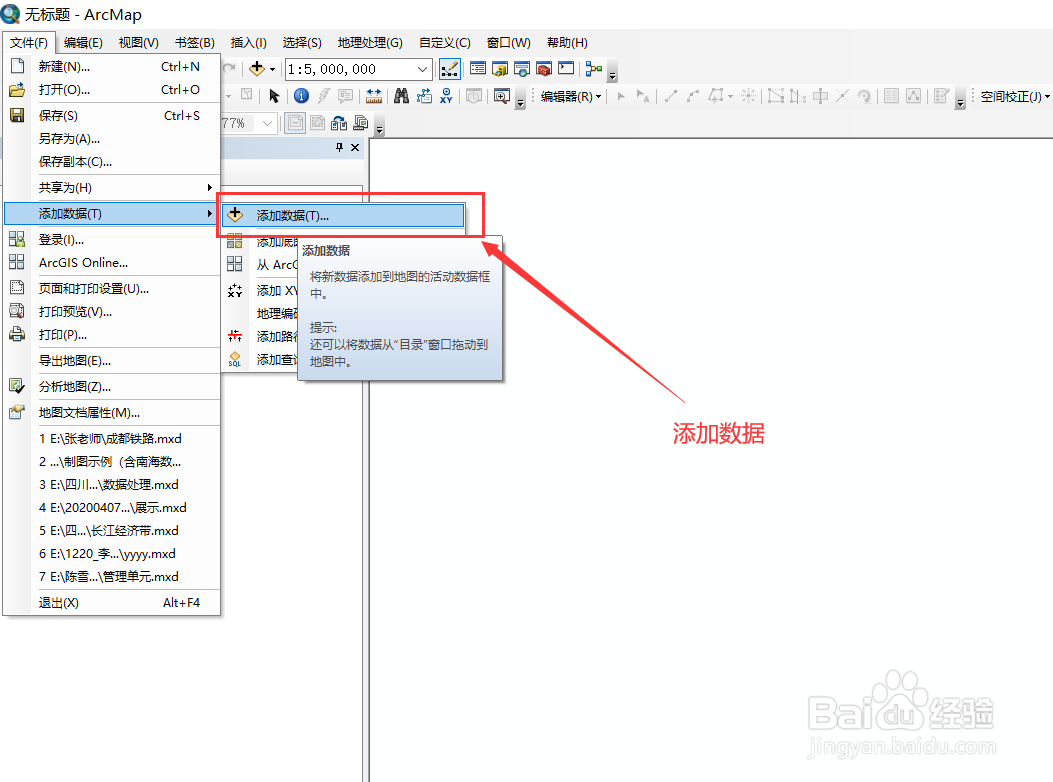Click the Find Route tool icon
1053x782 pixels.
pyautogui.click(x=424, y=96)
